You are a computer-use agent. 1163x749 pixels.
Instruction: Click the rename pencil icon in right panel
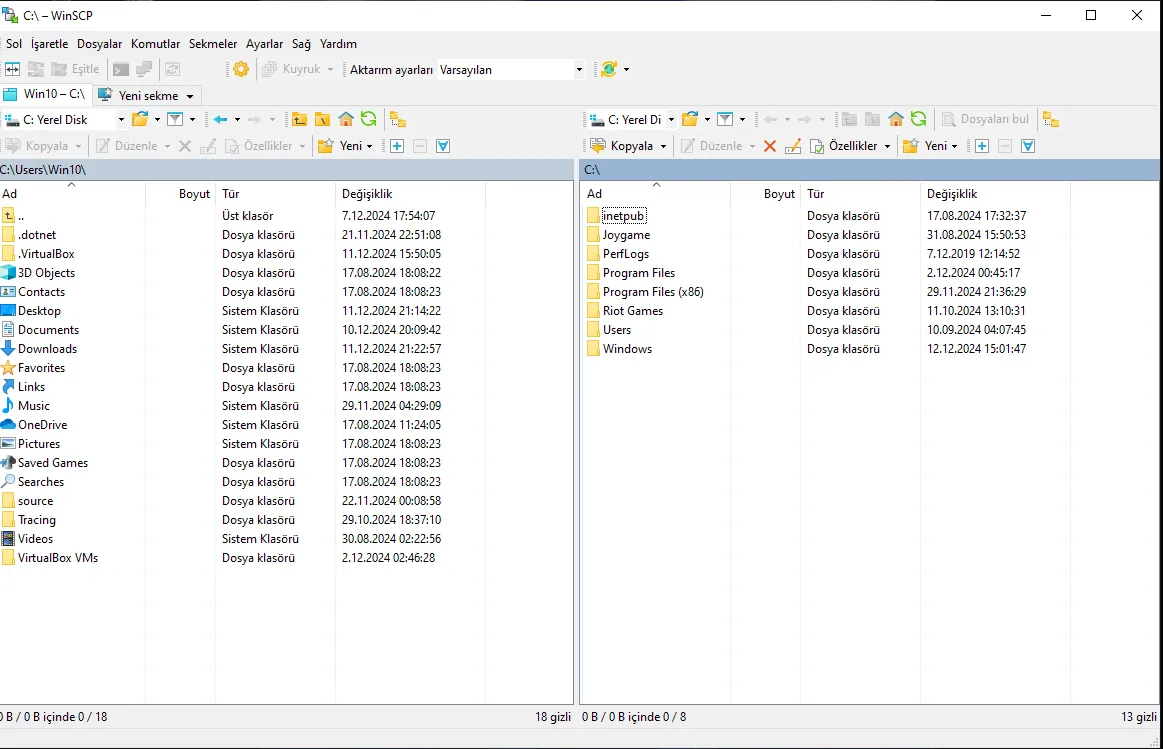coord(793,146)
